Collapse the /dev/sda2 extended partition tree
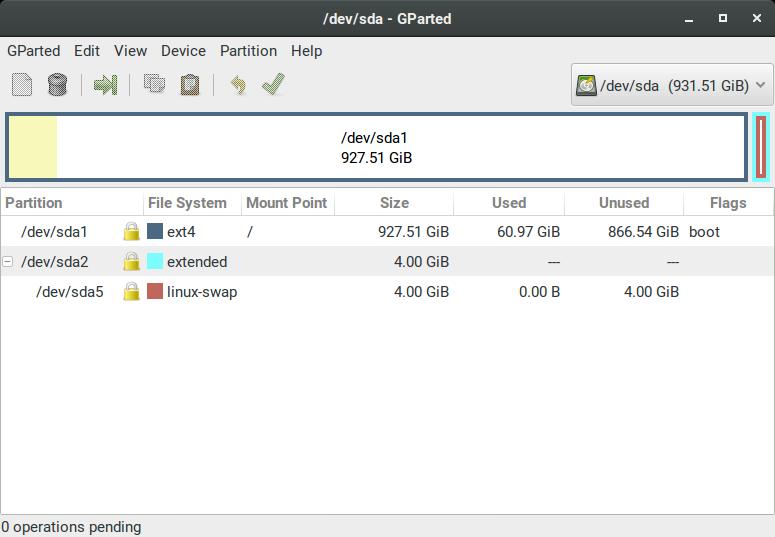775x537 pixels. coord(7,262)
